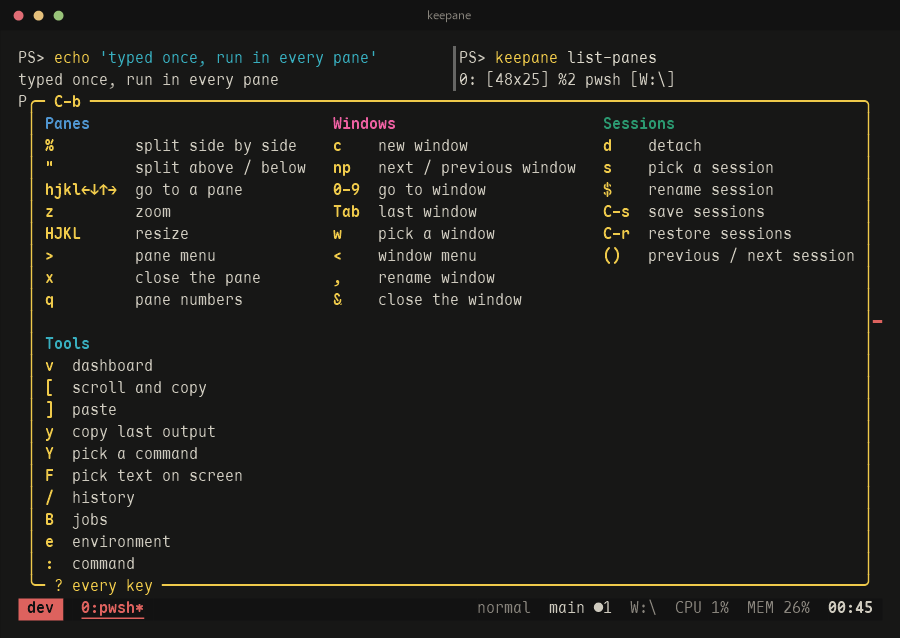Screen dimensions: 900x638
Task: Select the 'command' tool entry
Action: [x=103, y=564]
